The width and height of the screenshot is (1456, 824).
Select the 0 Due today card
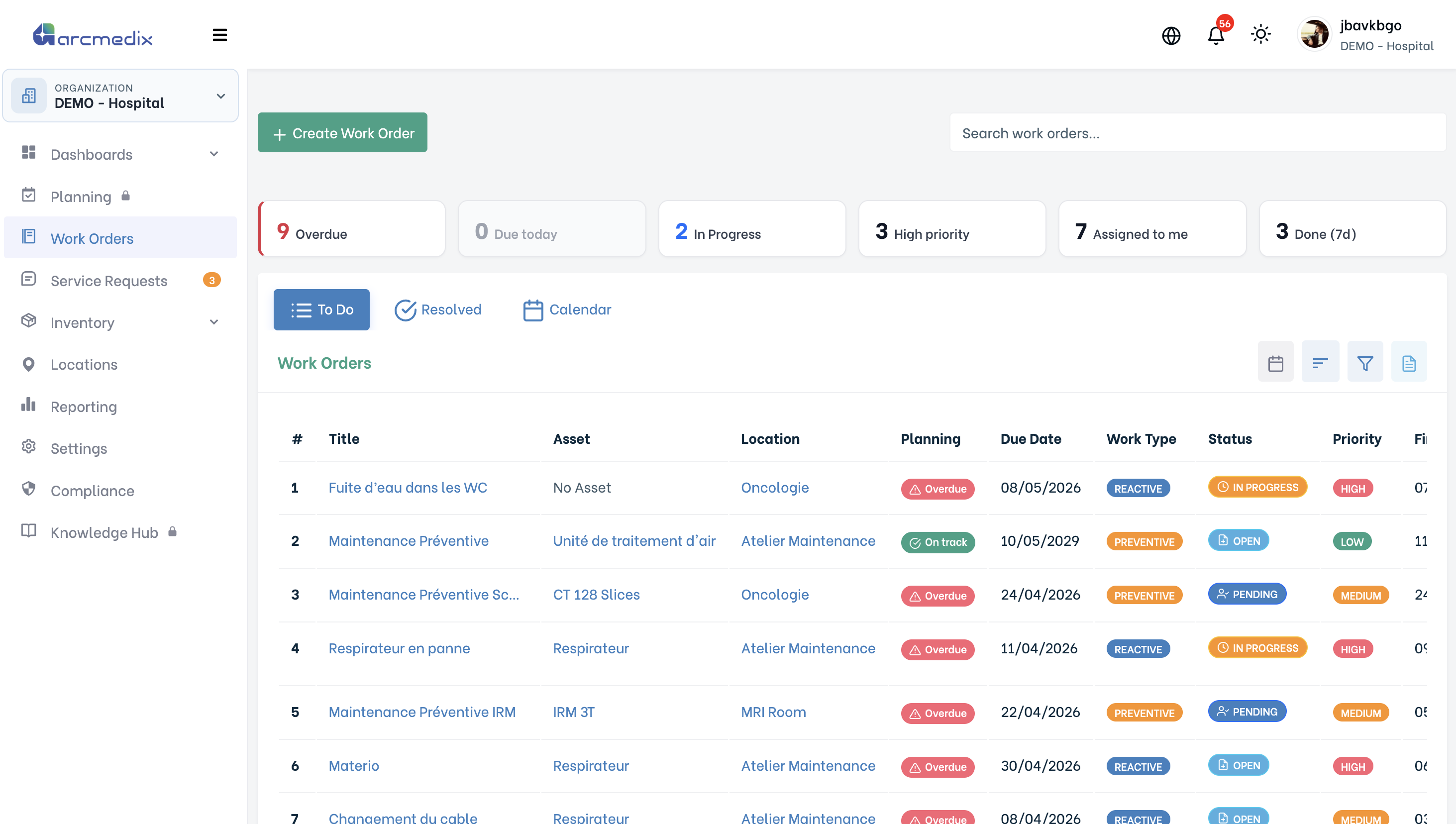(552, 229)
